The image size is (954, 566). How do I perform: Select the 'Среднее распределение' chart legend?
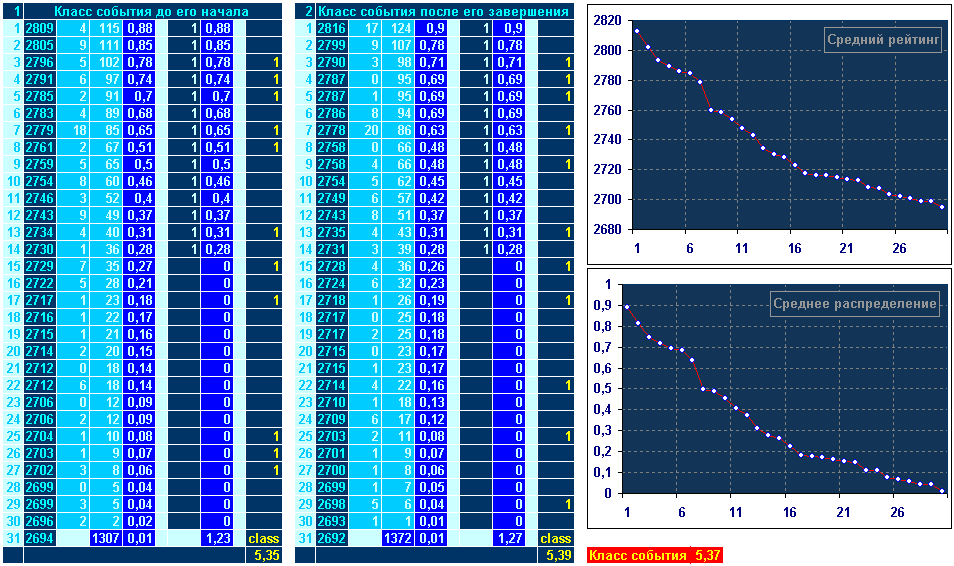coord(855,304)
